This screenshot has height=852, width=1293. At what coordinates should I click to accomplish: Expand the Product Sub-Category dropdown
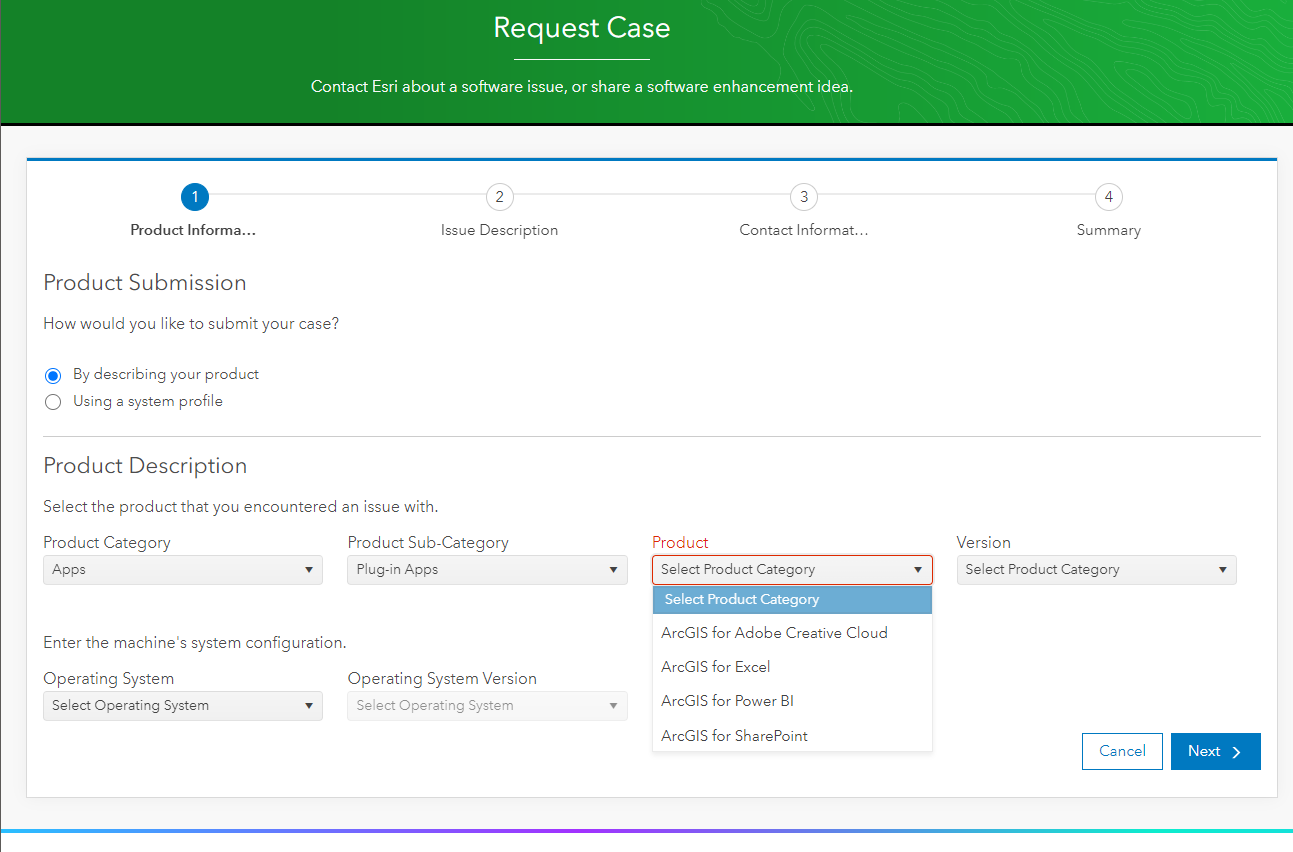[487, 570]
